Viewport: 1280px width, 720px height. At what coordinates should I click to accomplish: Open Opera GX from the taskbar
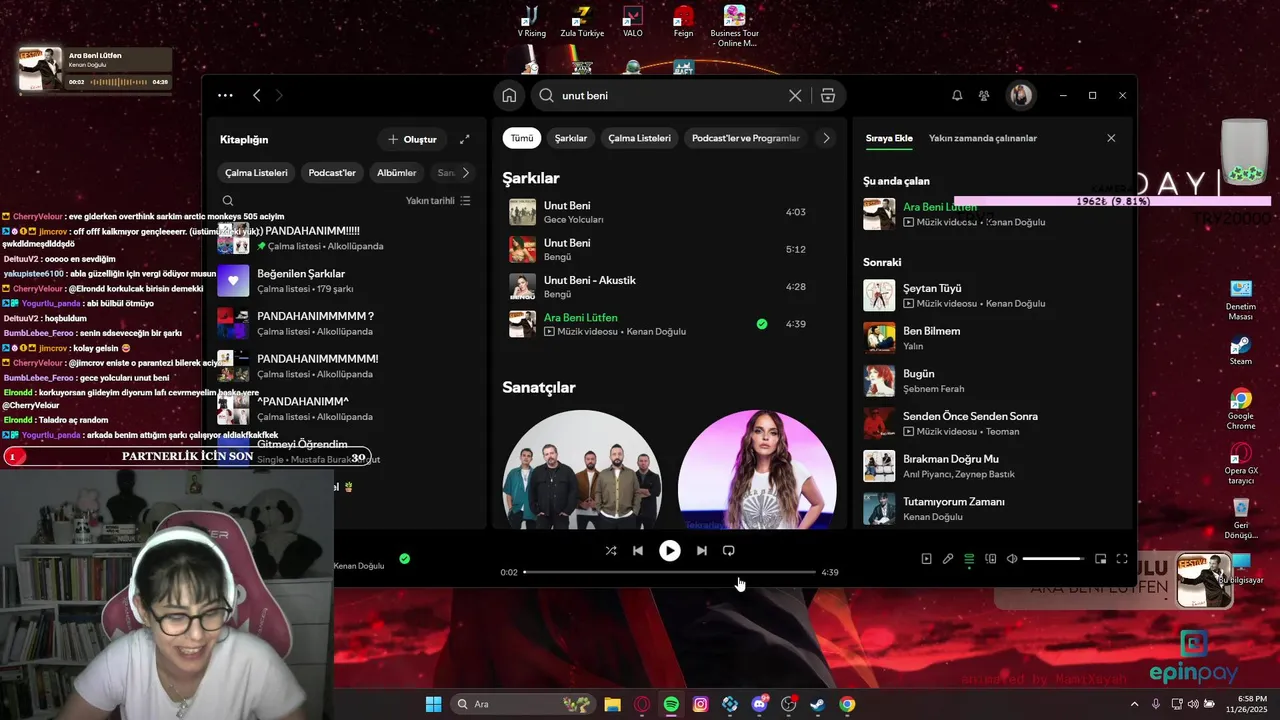pyautogui.click(x=642, y=704)
